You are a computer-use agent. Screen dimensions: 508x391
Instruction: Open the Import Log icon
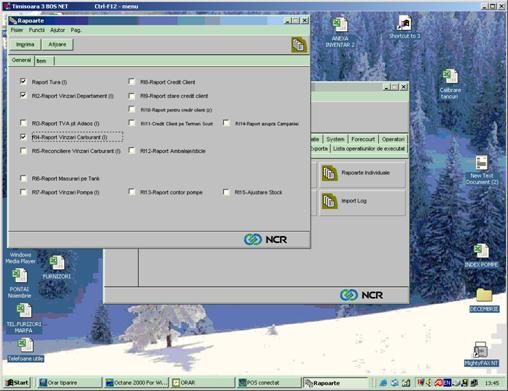[329, 201]
